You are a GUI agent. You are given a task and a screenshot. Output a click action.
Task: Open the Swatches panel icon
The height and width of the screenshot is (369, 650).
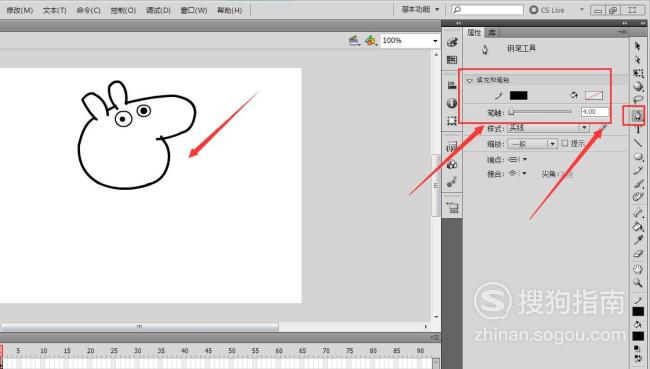[452, 60]
